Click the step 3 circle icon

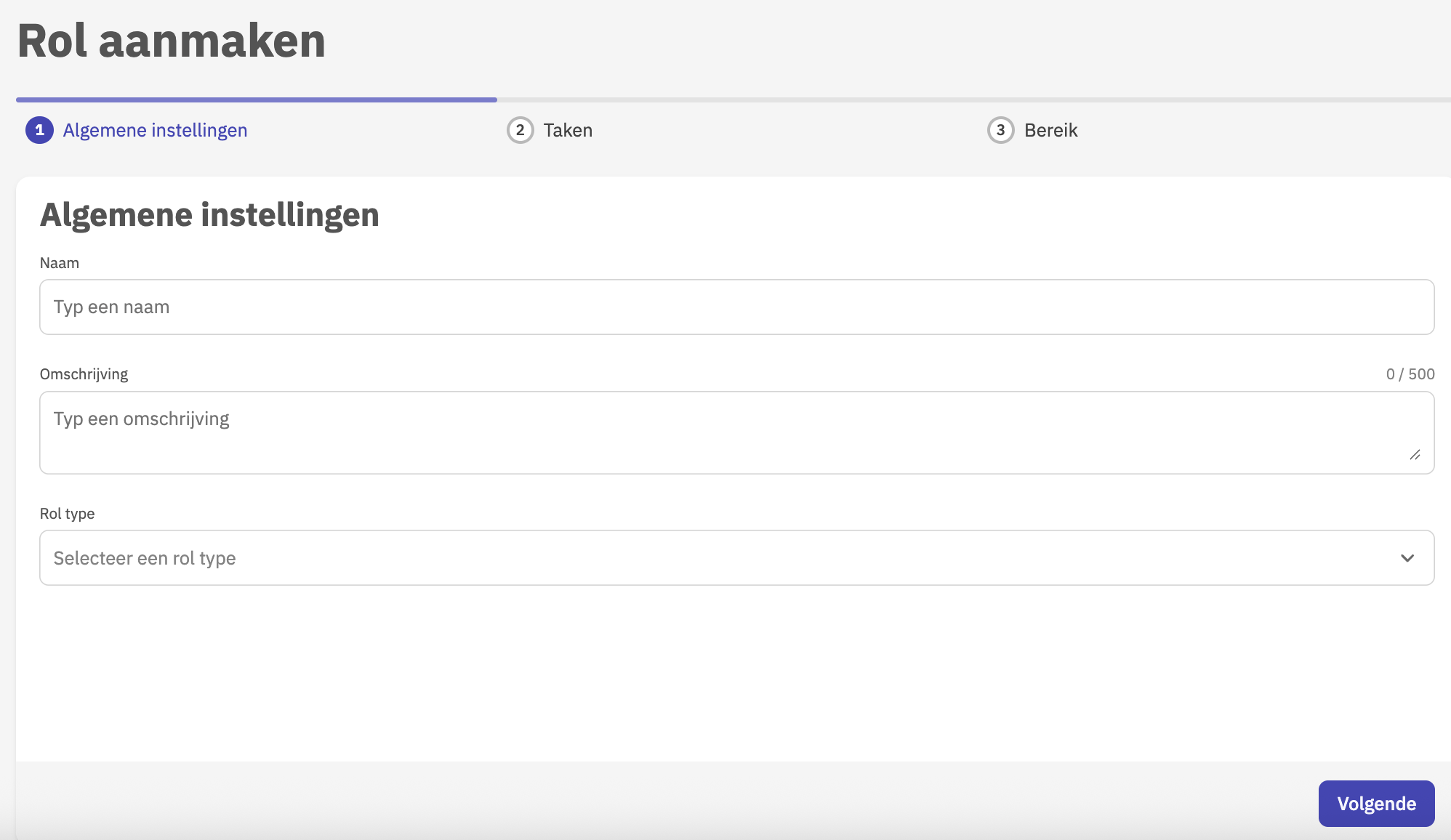point(1000,130)
